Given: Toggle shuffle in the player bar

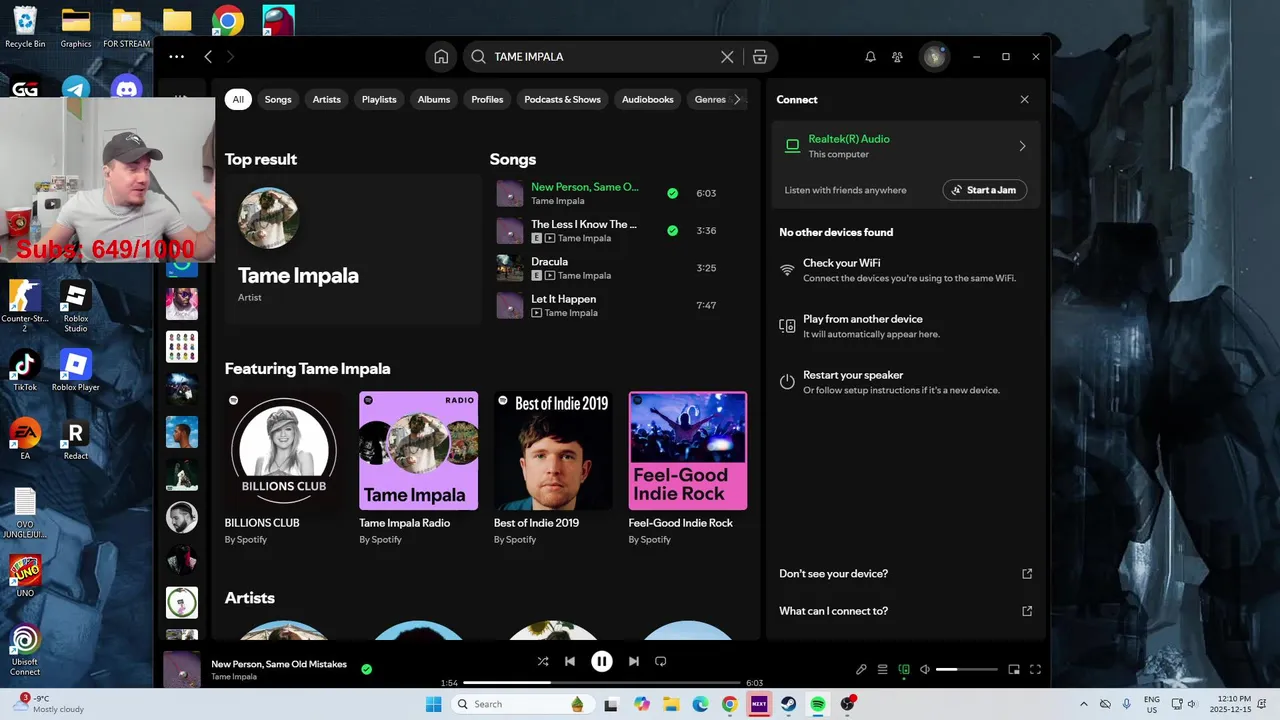Looking at the screenshot, I should [542, 661].
